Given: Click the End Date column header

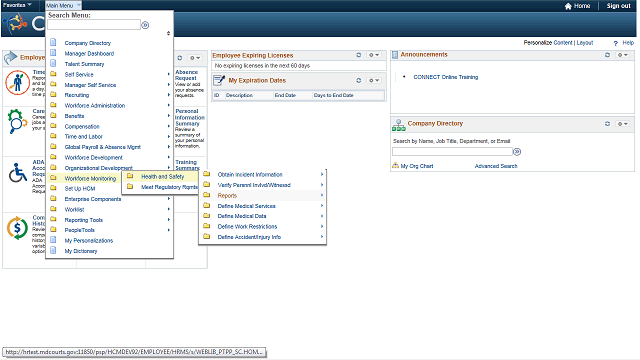Looking at the screenshot, I should [x=285, y=96].
